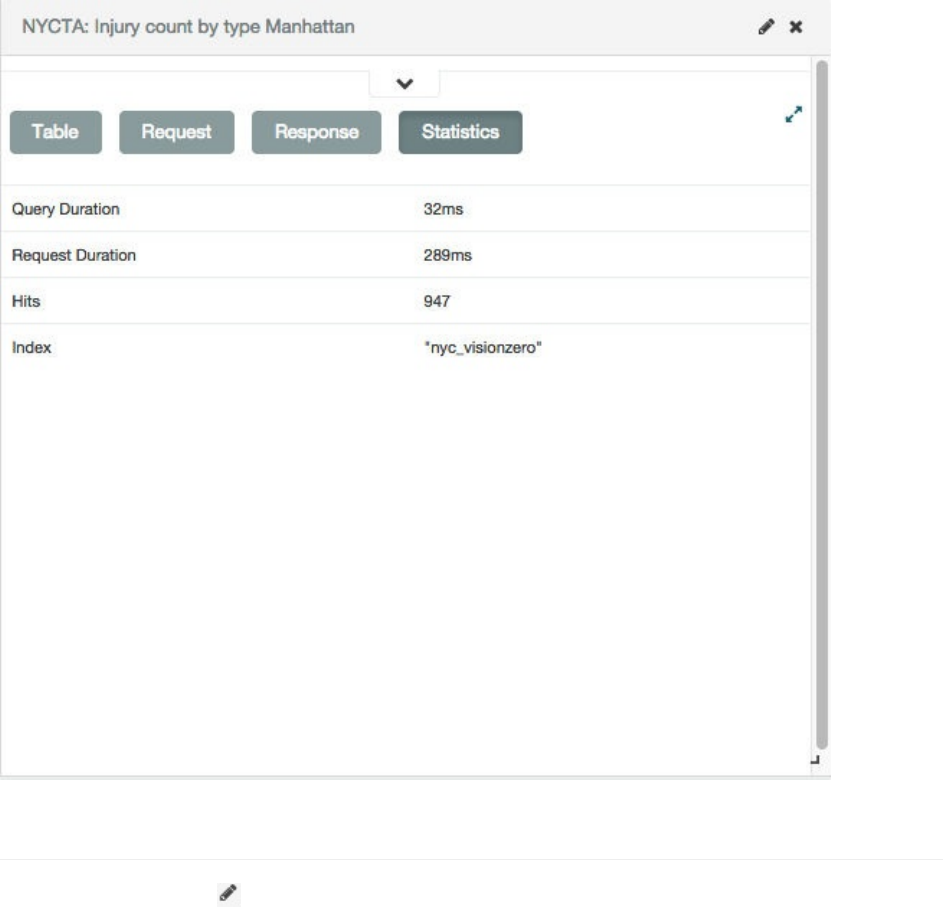The image size is (943, 907).
Task: Click the panel resize handle at the corner
Action: [x=815, y=760]
